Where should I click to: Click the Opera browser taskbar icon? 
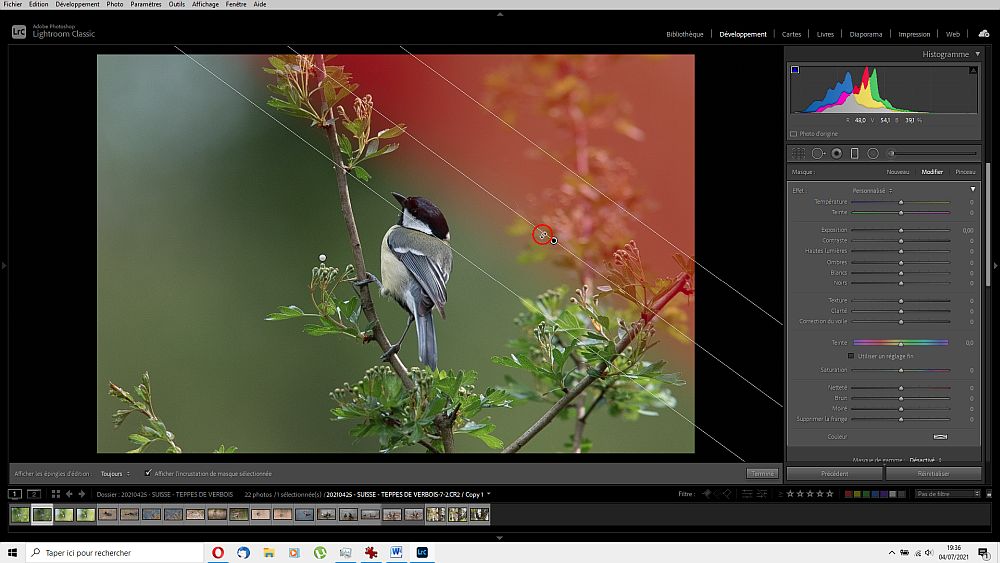pyautogui.click(x=219, y=552)
